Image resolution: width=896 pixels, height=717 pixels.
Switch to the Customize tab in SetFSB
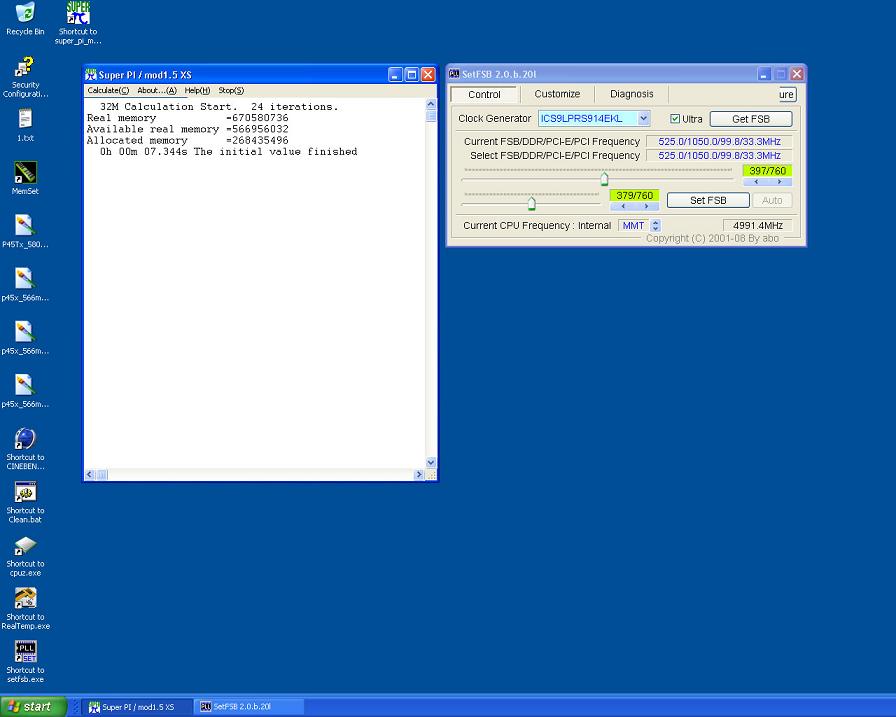(557, 94)
